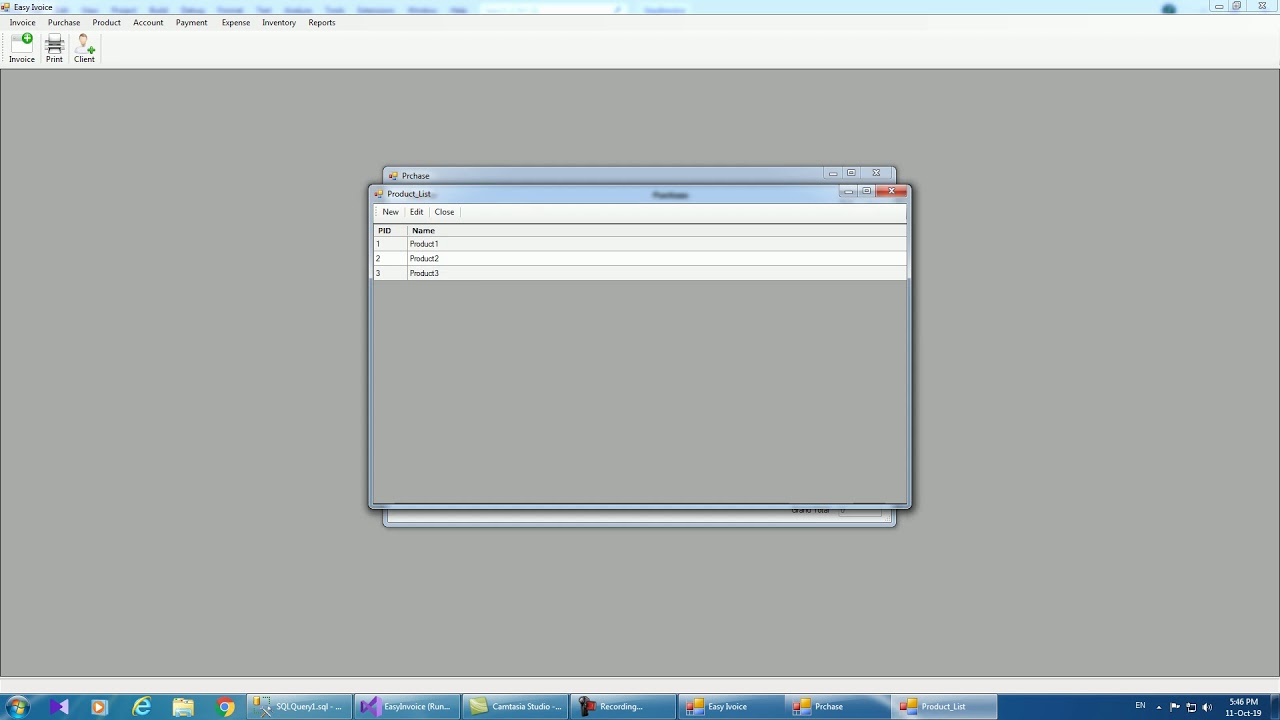
Task: Open Visual Studio pinned taskbar icon
Action: (x=58, y=707)
